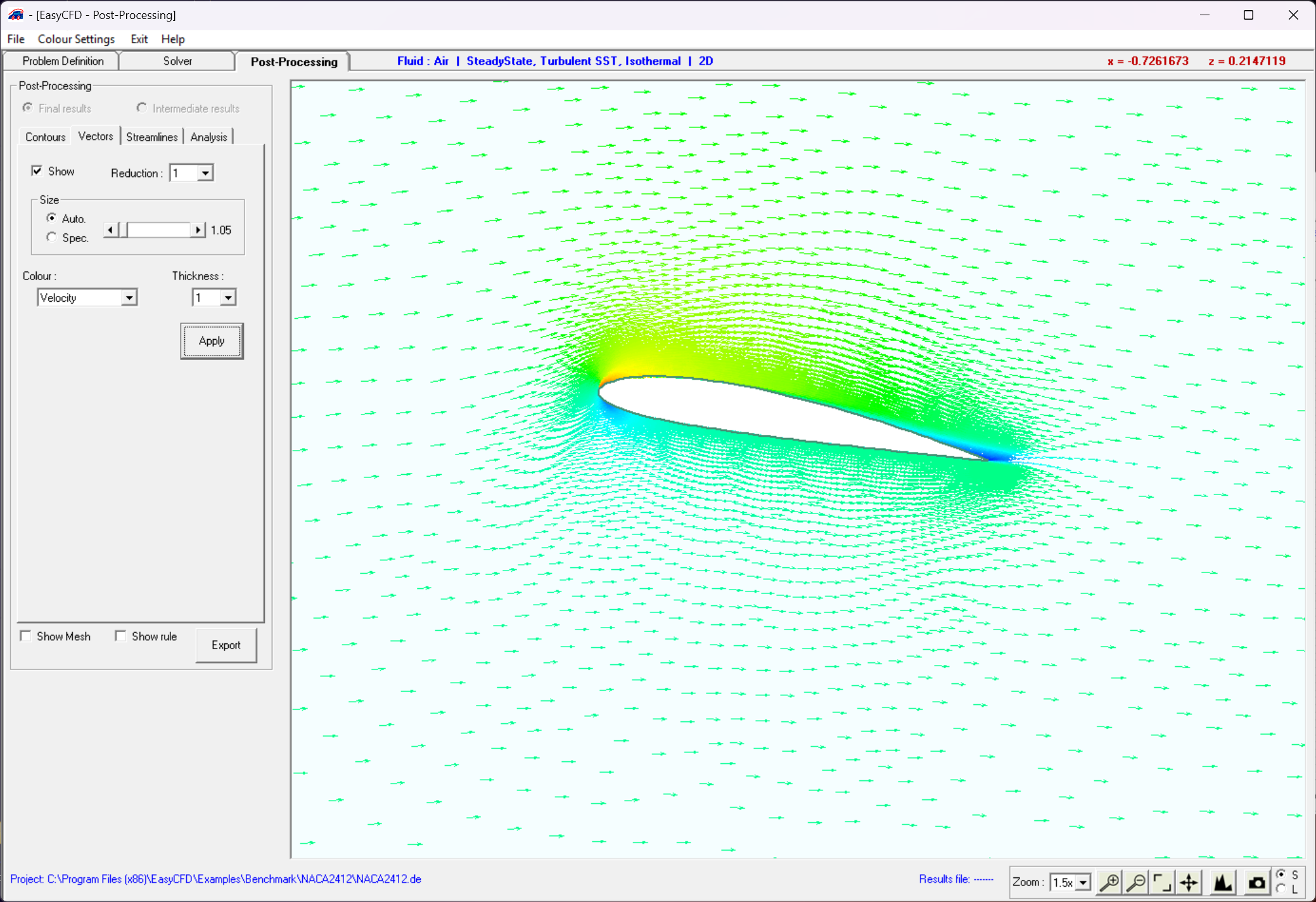Maximize the EasyCFD window
Image resolution: width=1316 pixels, height=902 pixels.
pos(1248,15)
